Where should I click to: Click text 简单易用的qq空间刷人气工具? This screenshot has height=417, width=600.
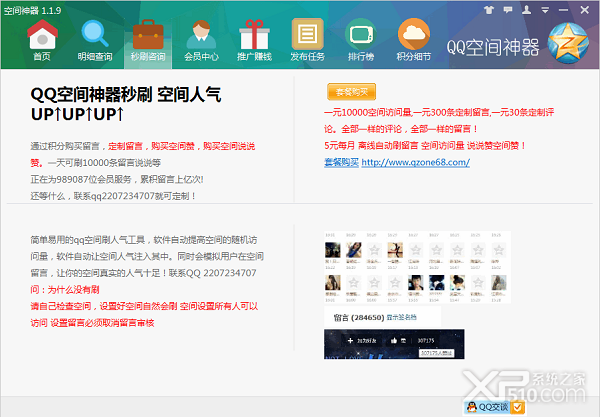click(88, 240)
